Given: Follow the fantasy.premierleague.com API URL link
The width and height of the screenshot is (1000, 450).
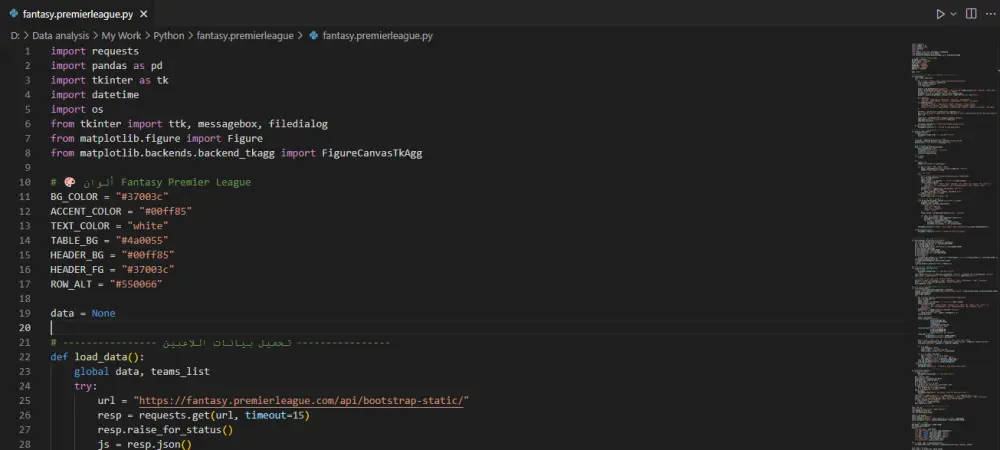Looking at the screenshot, I should [x=301, y=400].
